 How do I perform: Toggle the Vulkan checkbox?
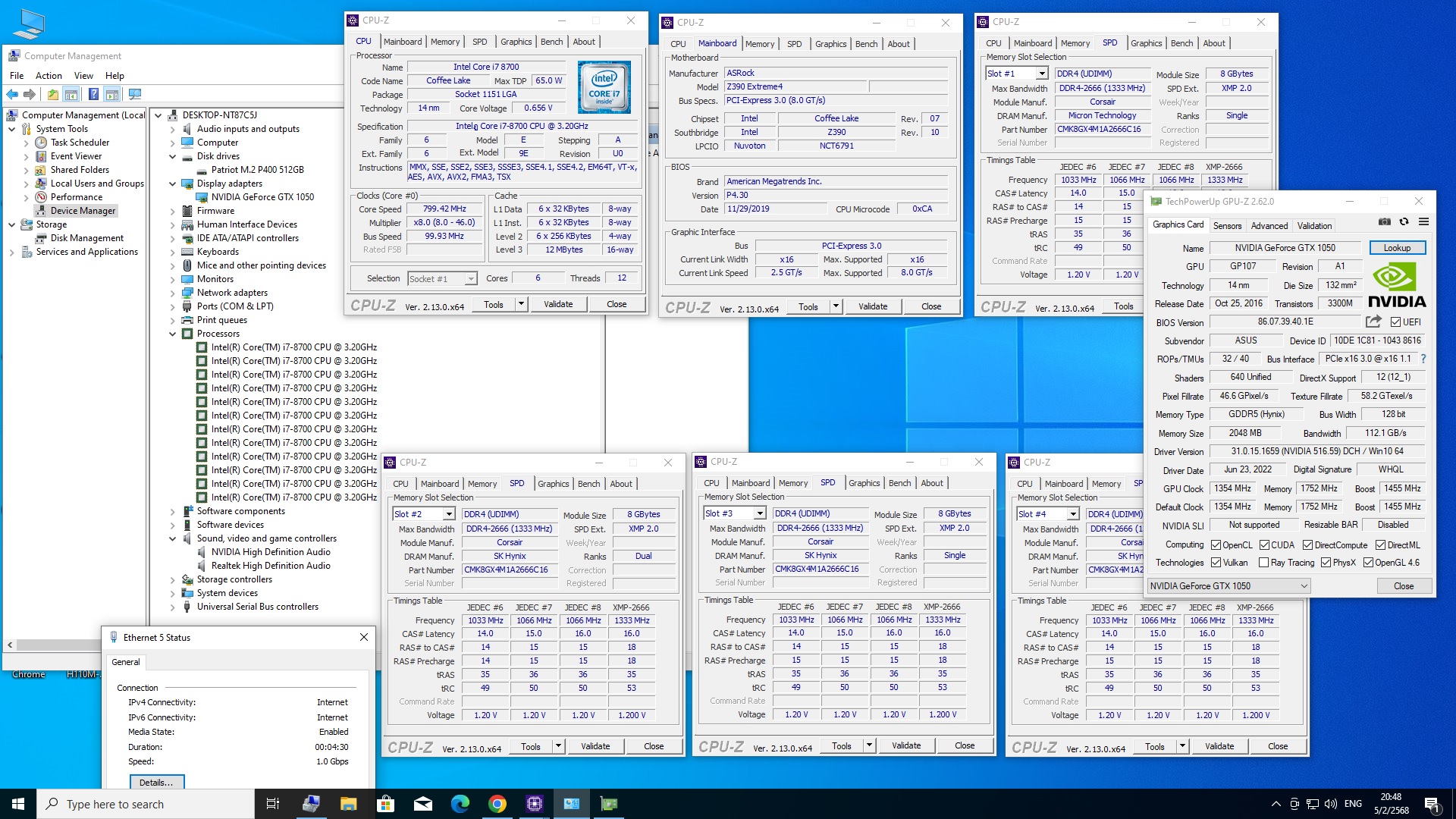1216,563
